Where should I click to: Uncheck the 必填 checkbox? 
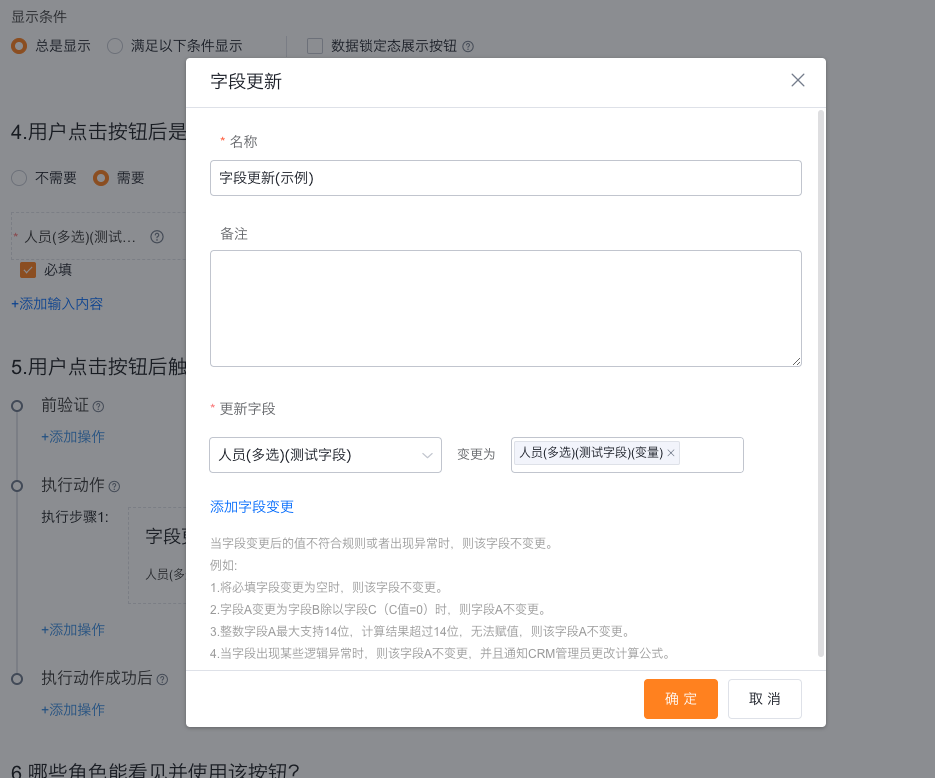click(x=28, y=269)
